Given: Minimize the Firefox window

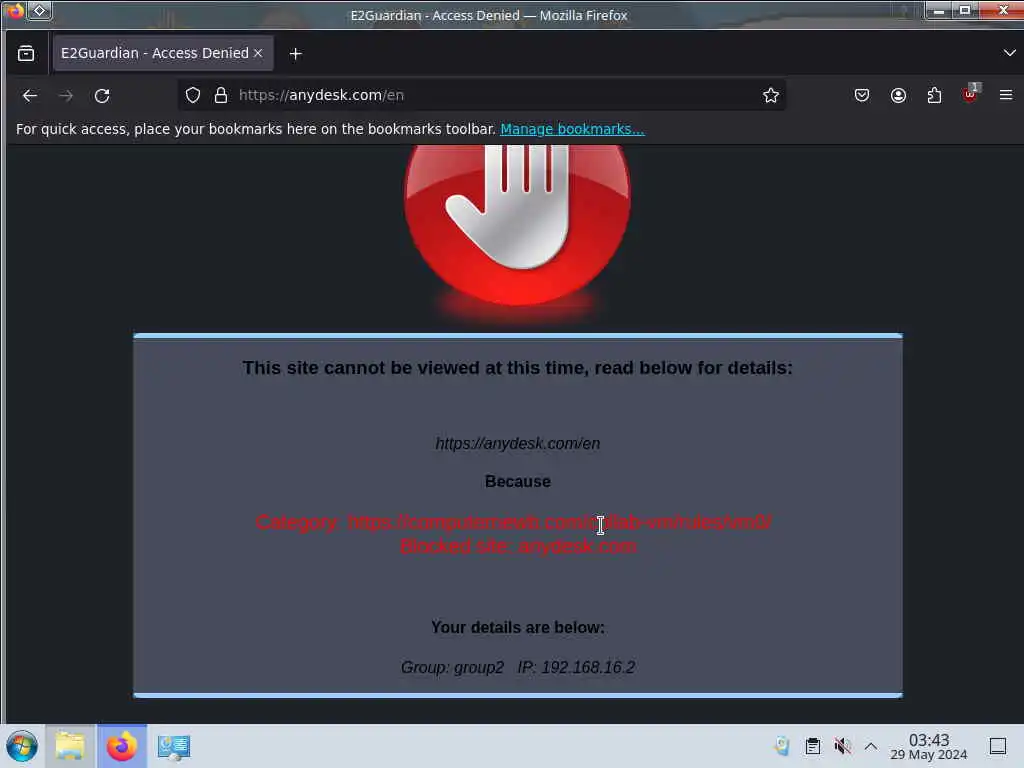Looking at the screenshot, I should coord(939,11).
